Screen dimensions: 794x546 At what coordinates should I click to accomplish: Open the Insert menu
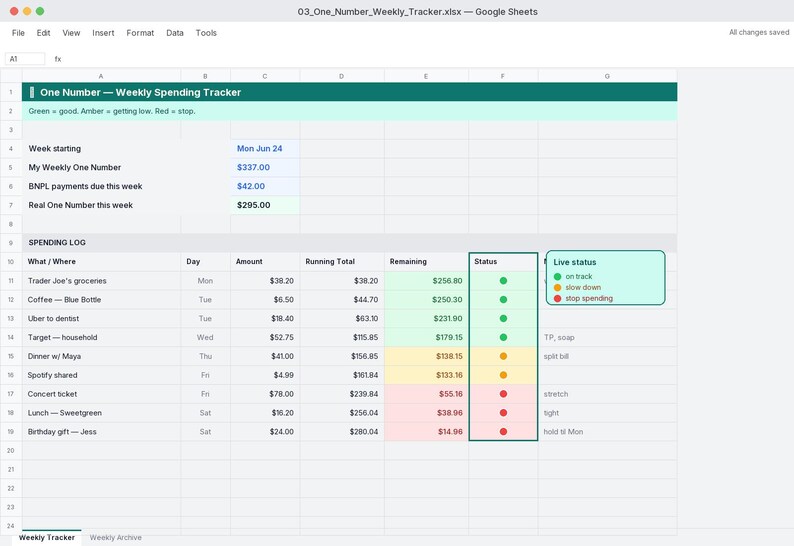click(x=103, y=33)
